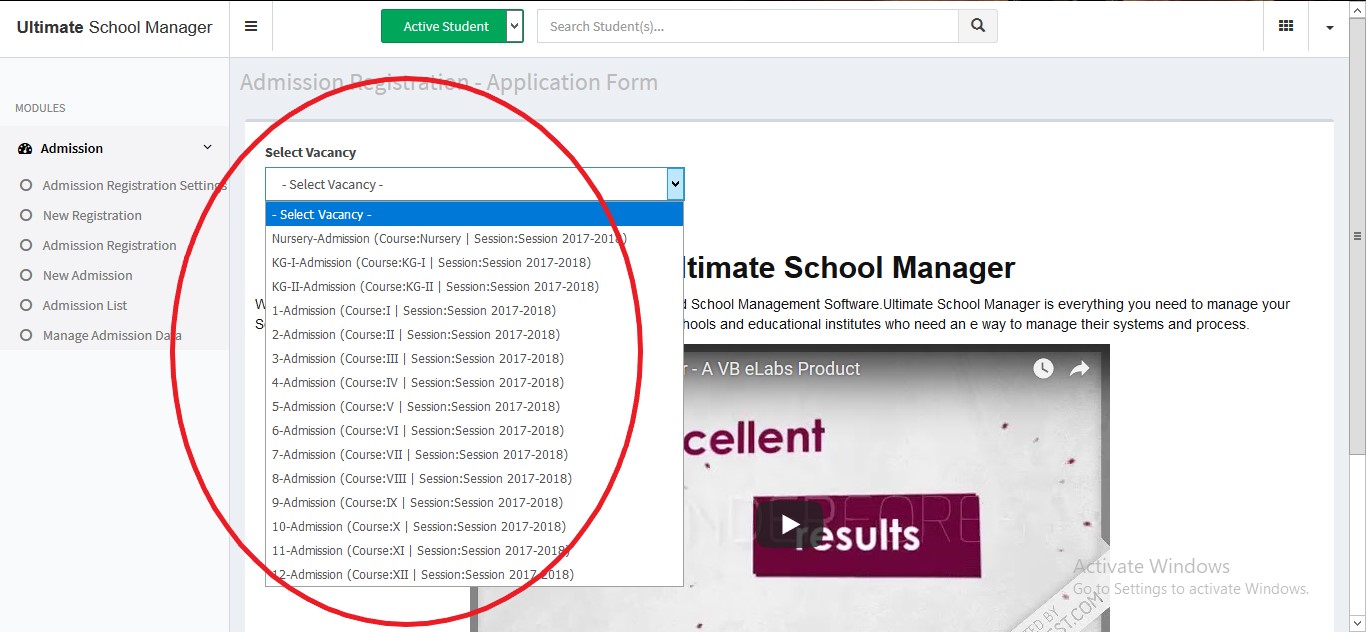The image size is (1367, 632).
Task: Open Manage Admission Data in sidebar
Action: pos(112,335)
